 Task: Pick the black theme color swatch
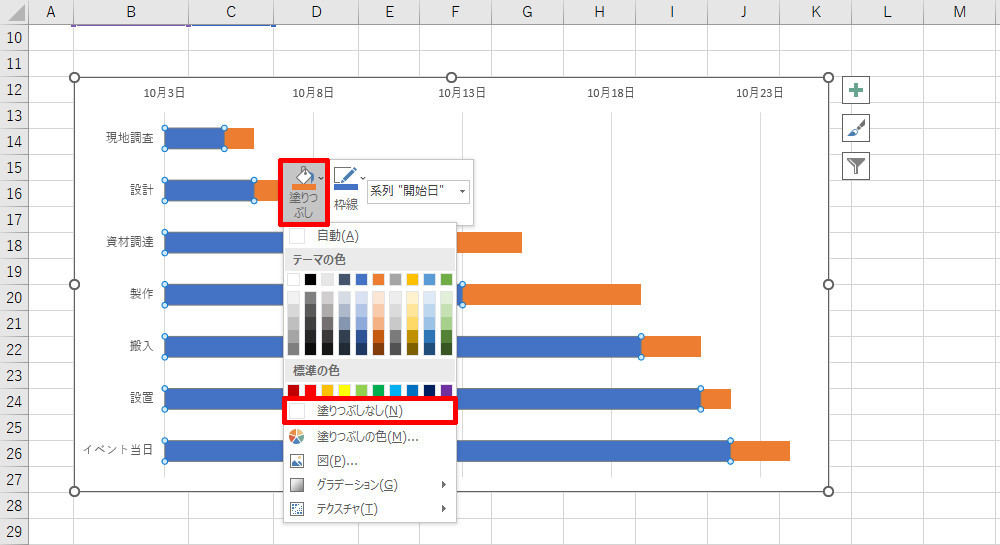pyautogui.click(x=311, y=279)
